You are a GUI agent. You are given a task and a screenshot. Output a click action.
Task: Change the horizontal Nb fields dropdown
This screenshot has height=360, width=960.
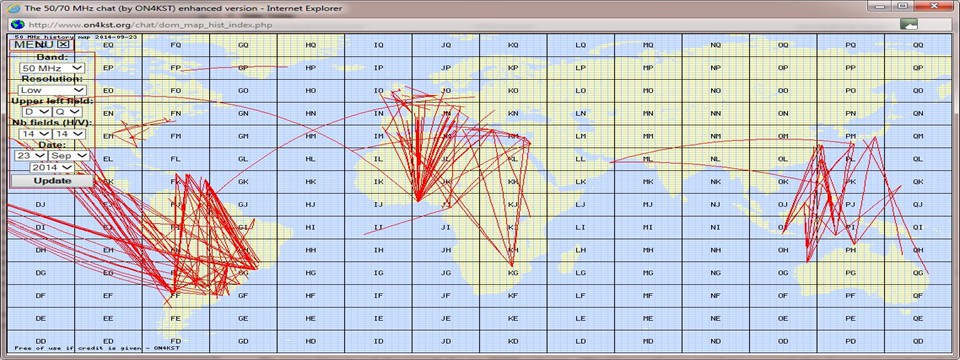tap(35, 133)
